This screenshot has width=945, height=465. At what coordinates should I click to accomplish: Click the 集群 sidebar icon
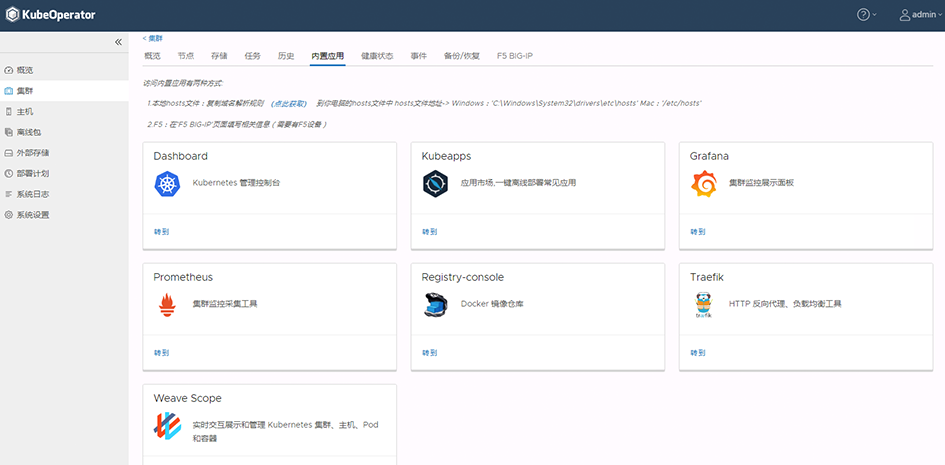pyautogui.click(x=8, y=91)
